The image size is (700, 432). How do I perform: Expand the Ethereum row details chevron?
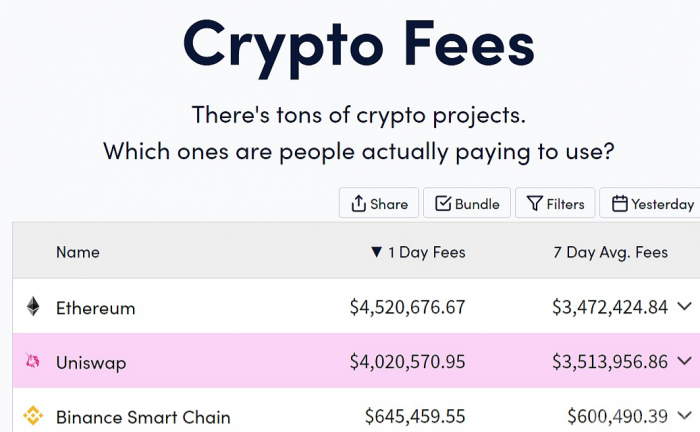[684, 307]
